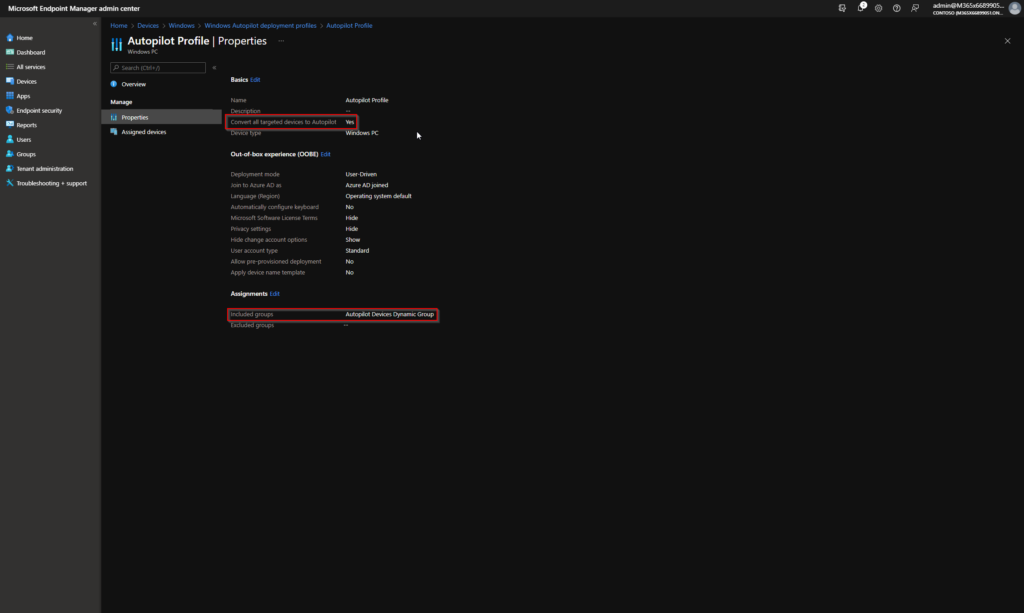
Task: Click the Users person icon
Action: (x=10, y=139)
